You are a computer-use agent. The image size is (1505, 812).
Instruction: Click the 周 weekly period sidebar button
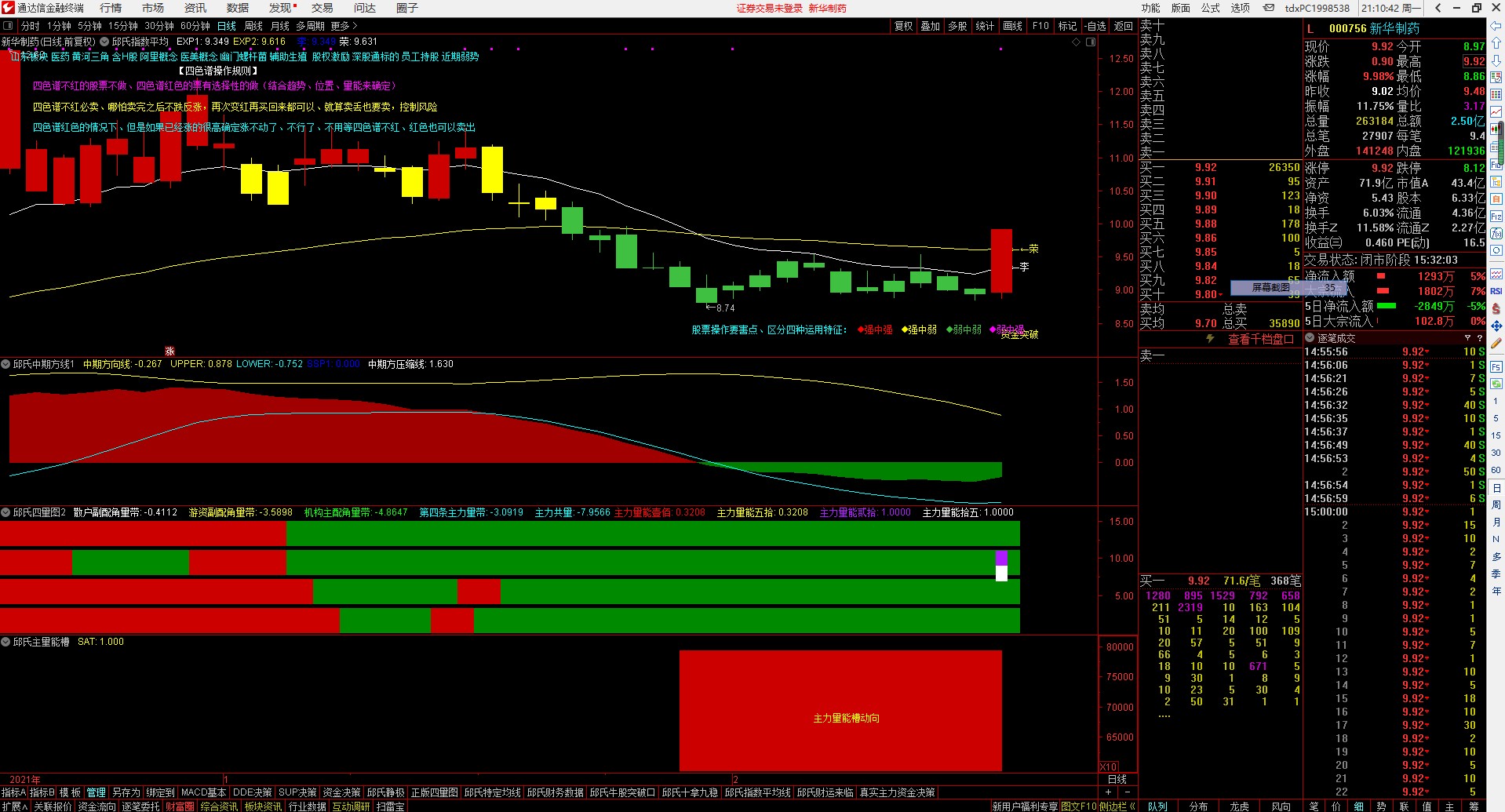[x=1496, y=504]
